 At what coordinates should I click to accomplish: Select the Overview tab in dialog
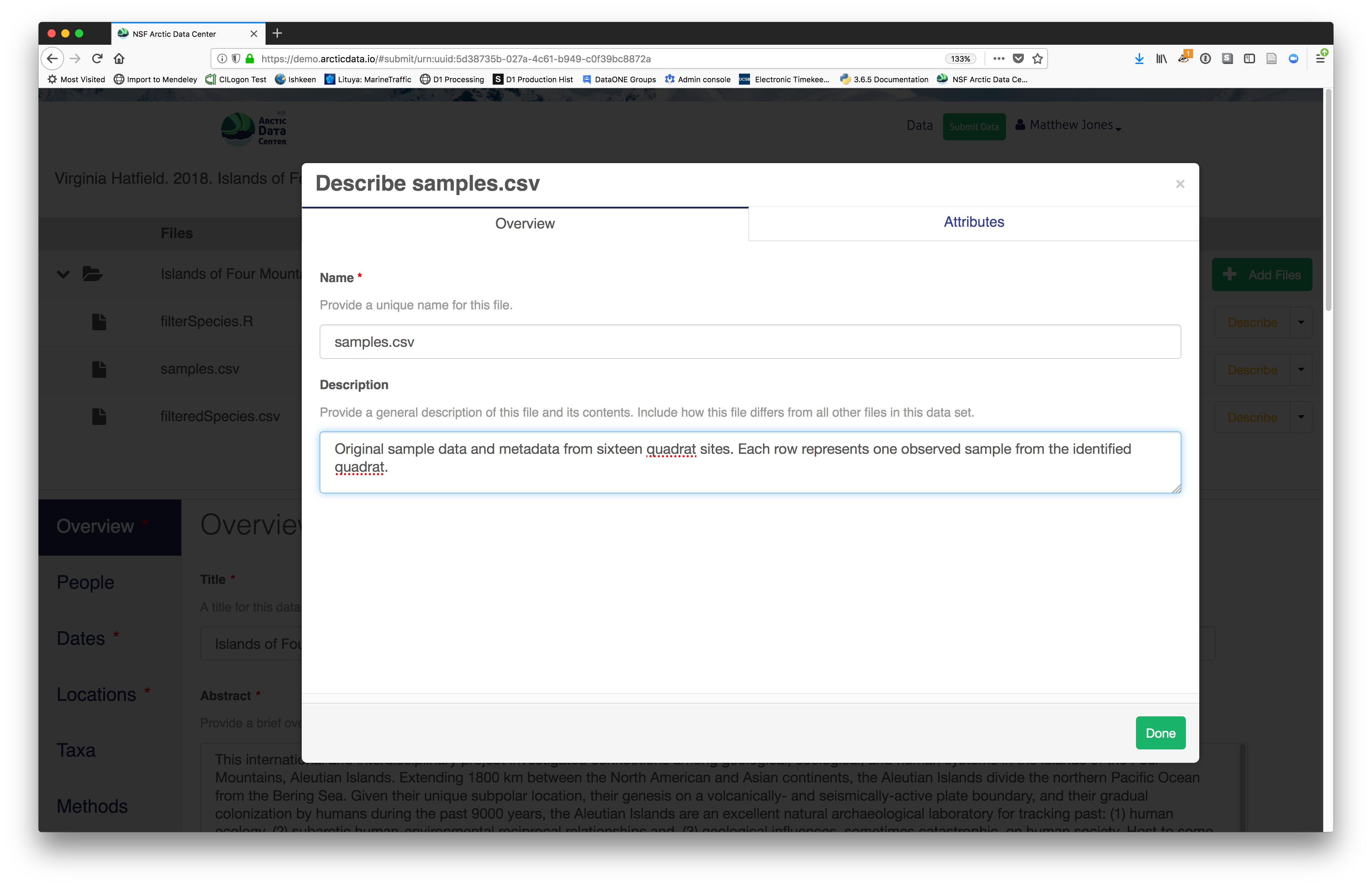click(x=525, y=224)
